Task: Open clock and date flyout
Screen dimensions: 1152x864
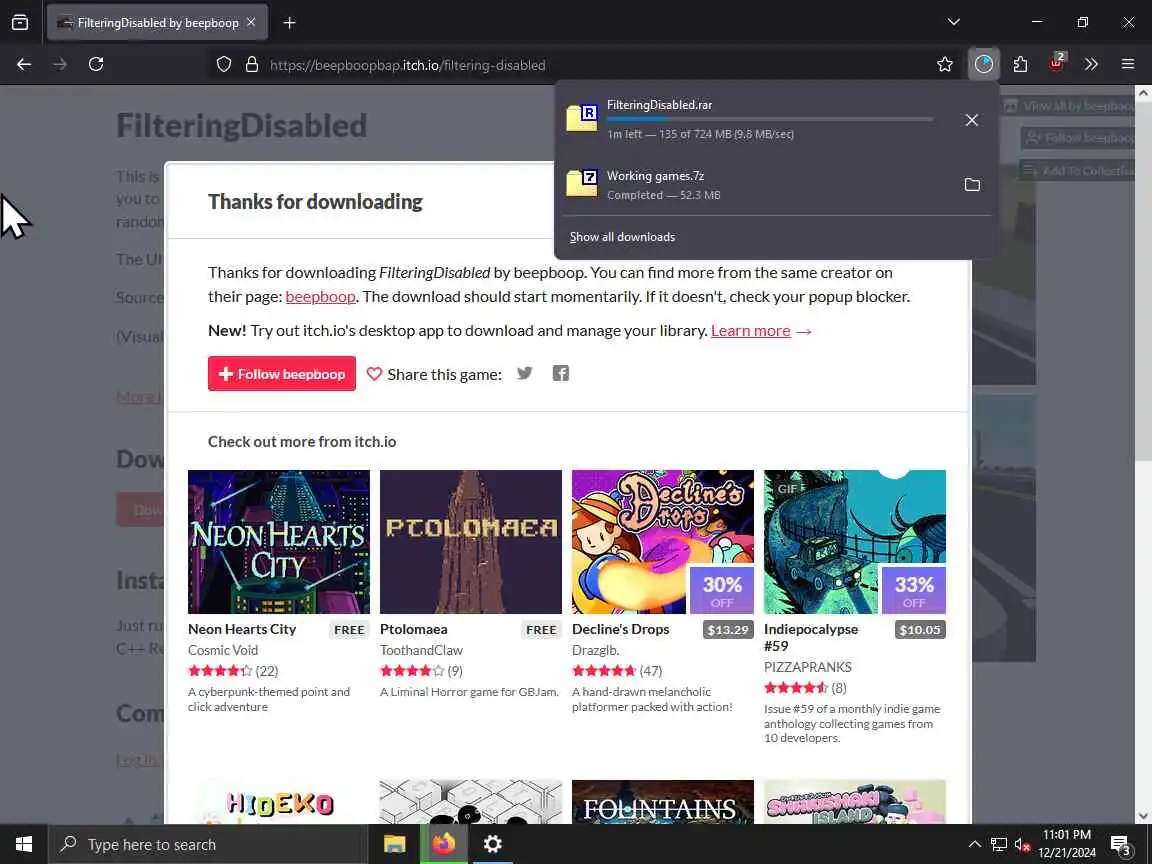Action: 1067,844
